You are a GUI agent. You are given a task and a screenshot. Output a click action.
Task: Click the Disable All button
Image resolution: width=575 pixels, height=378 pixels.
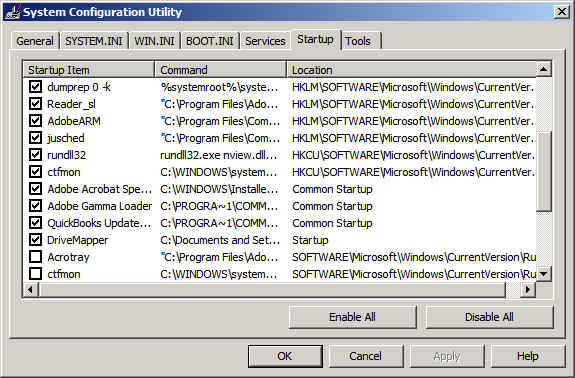(489, 317)
